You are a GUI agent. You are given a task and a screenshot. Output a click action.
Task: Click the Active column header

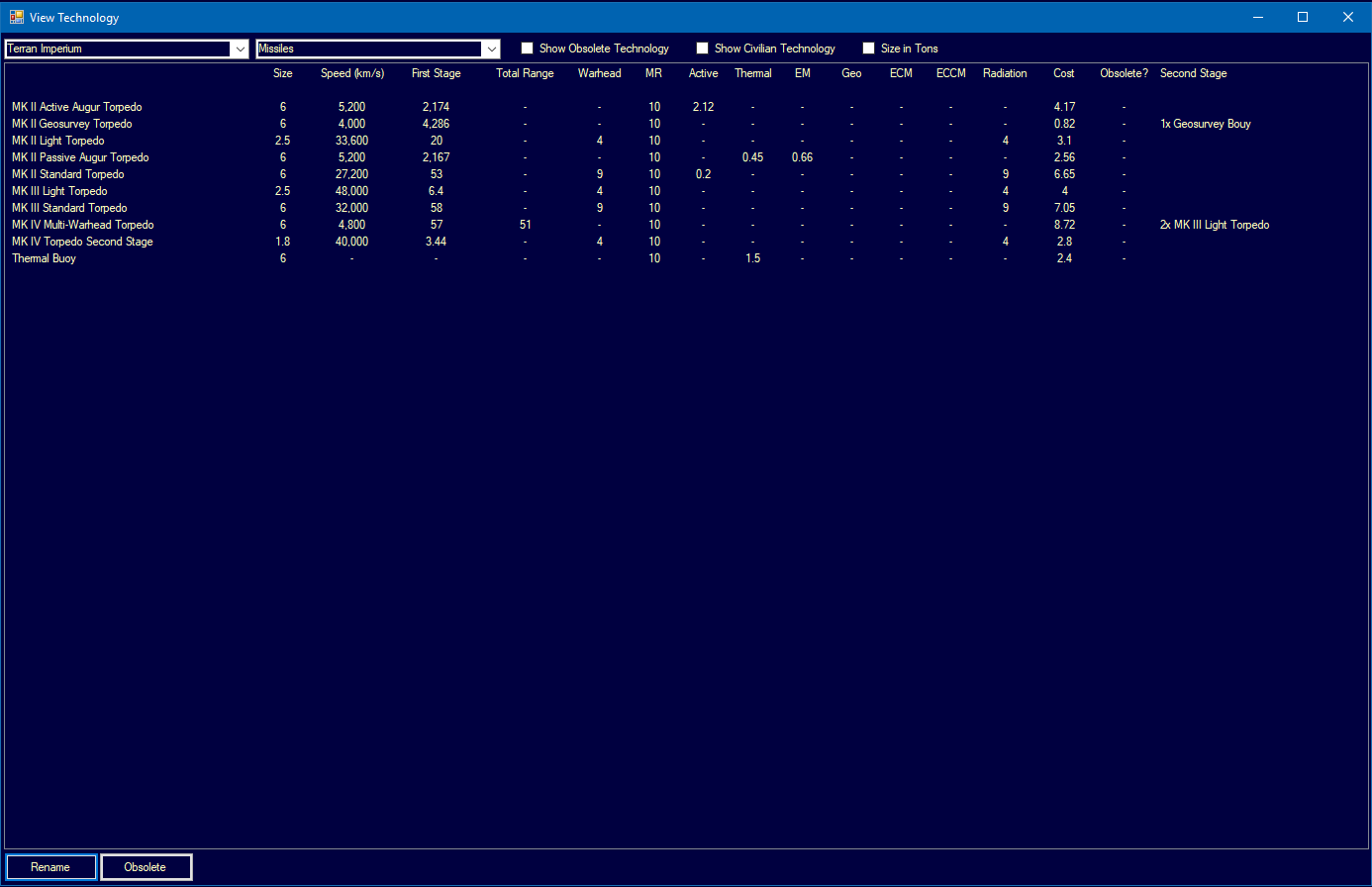click(704, 73)
